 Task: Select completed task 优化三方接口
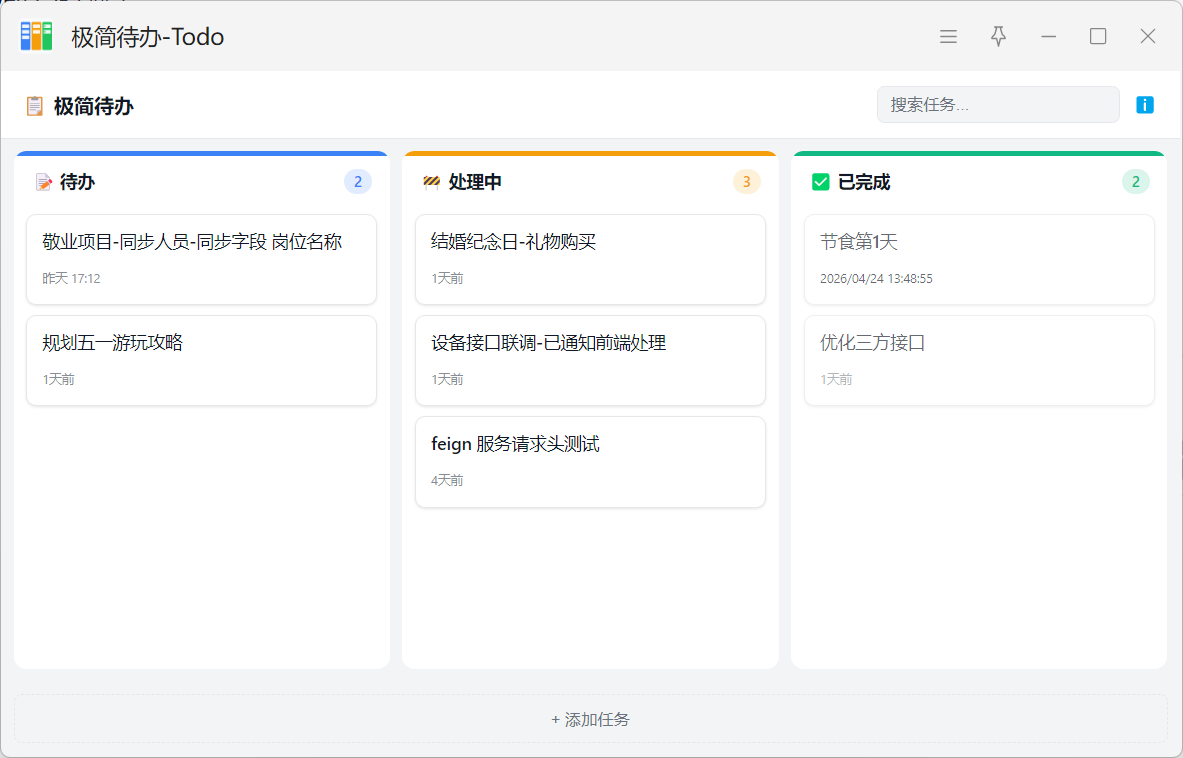[979, 360]
